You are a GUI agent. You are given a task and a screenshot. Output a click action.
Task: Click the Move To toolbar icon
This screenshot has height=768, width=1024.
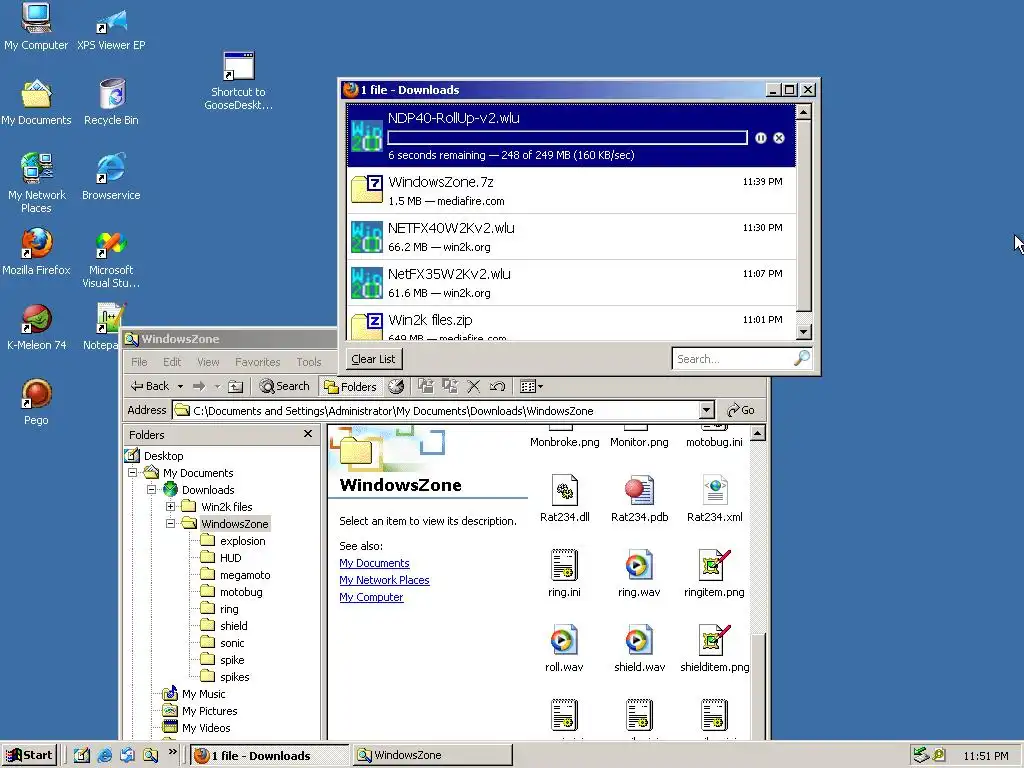click(x=426, y=387)
